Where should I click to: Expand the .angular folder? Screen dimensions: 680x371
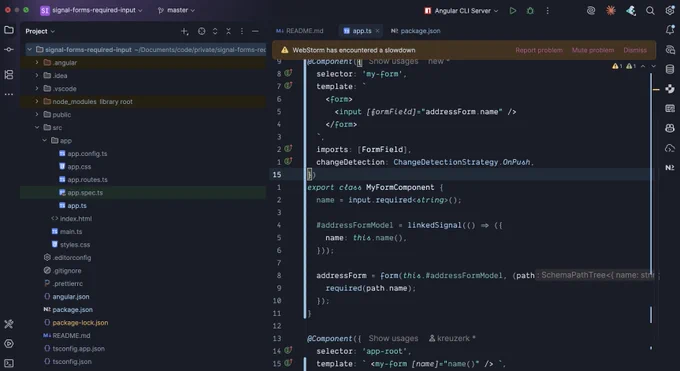pyautogui.click(x=36, y=62)
